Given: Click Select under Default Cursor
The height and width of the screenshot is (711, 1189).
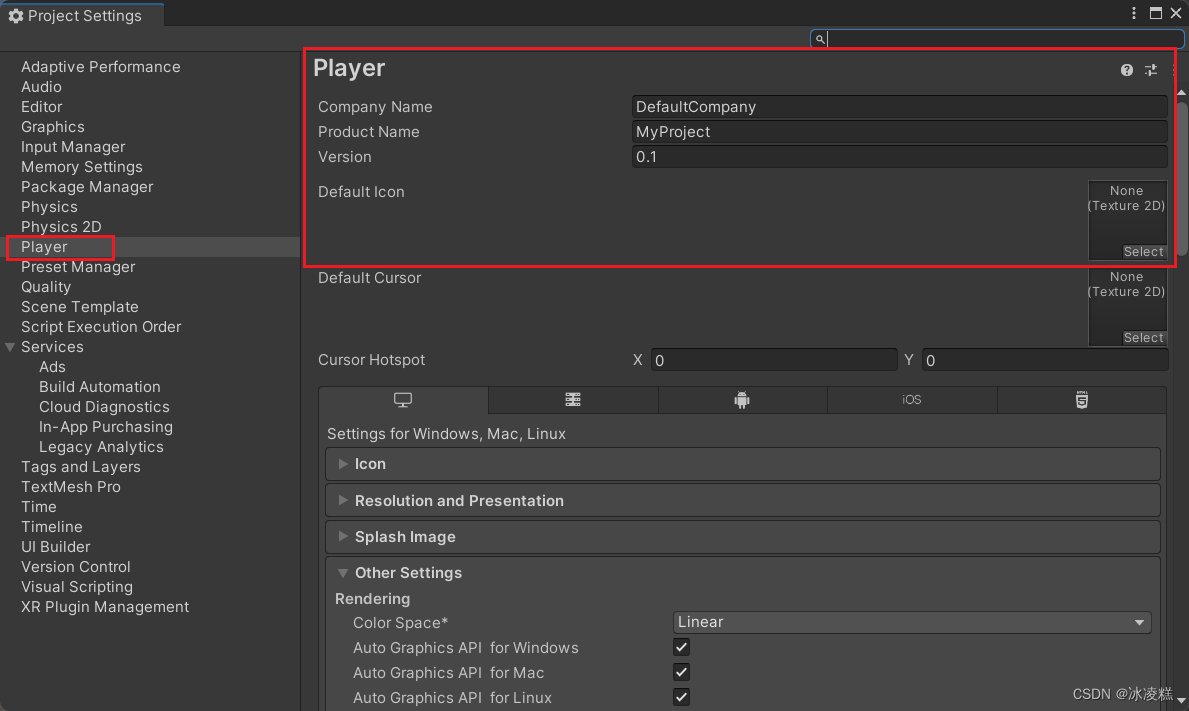Looking at the screenshot, I should 1144,337.
